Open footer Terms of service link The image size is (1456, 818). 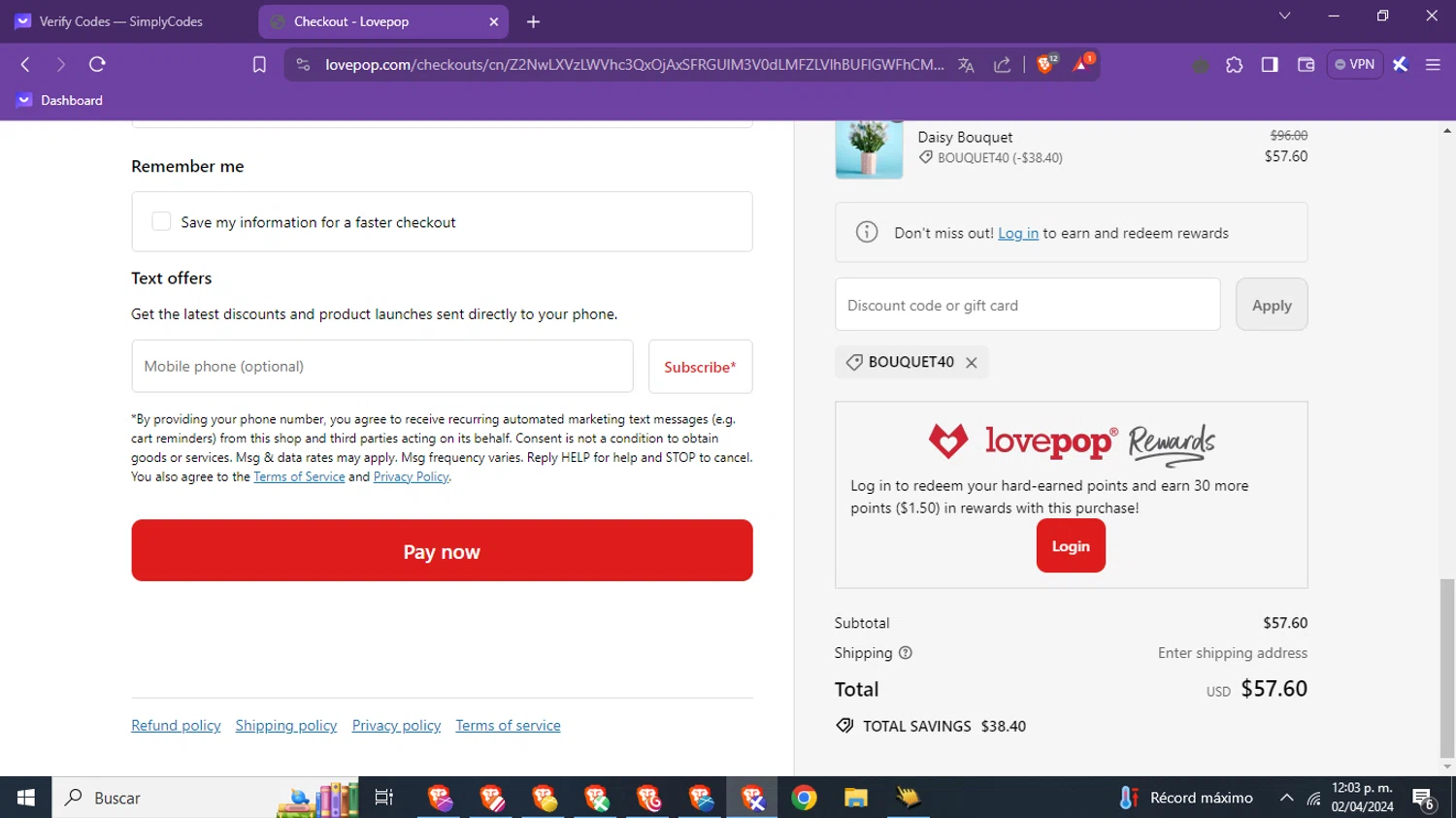pyautogui.click(x=508, y=725)
